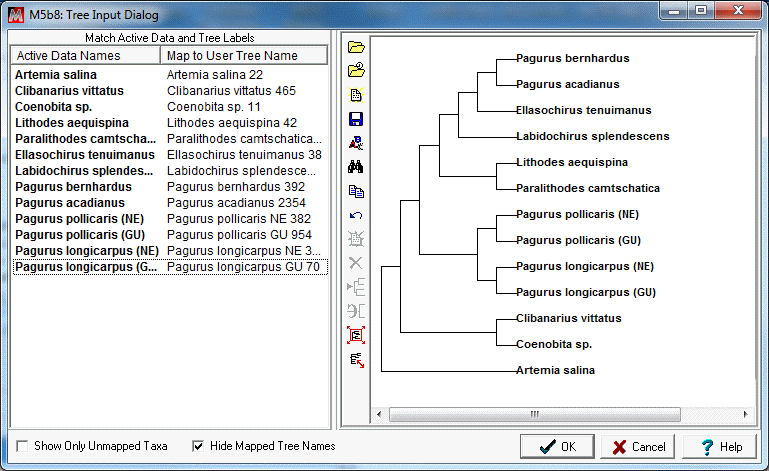Click the mapped name Clibanarius vittatus 465
769x471 pixels.
click(x=231, y=91)
